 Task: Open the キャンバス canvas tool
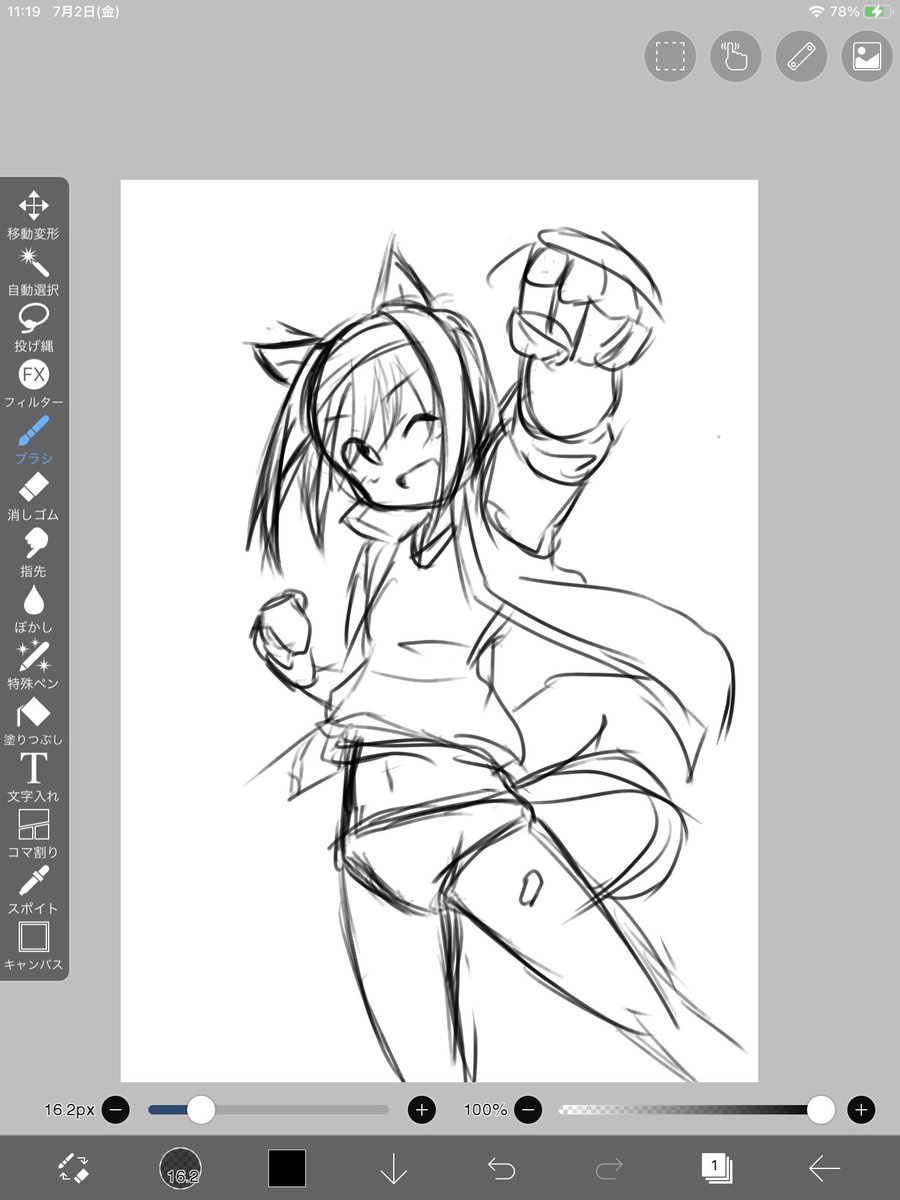(x=34, y=947)
